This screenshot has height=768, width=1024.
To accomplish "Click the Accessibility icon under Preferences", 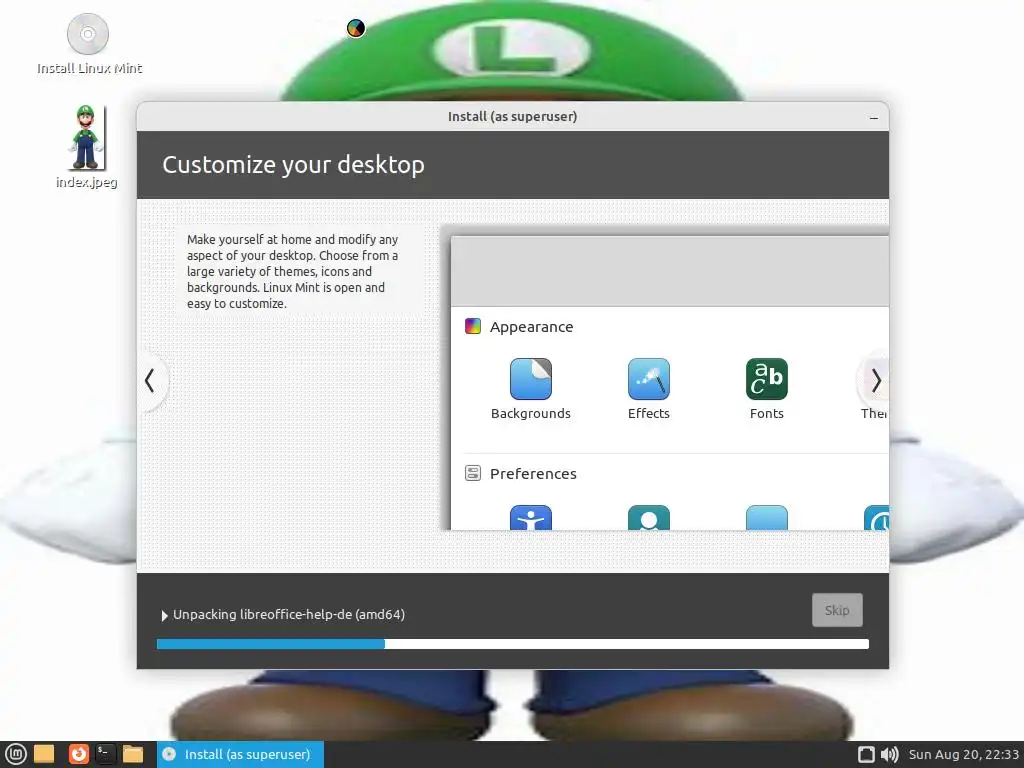I will pyautogui.click(x=530, y=517).
